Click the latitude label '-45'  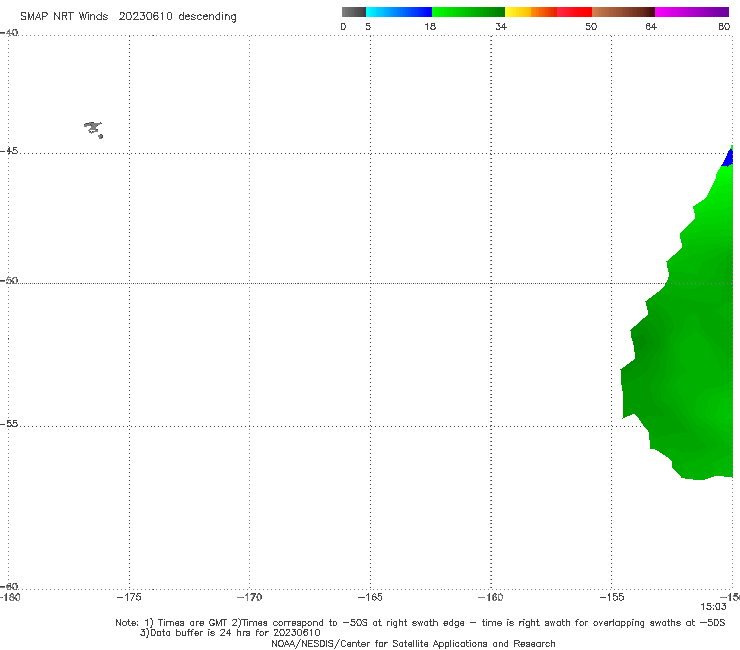click(x=9, y=151)
